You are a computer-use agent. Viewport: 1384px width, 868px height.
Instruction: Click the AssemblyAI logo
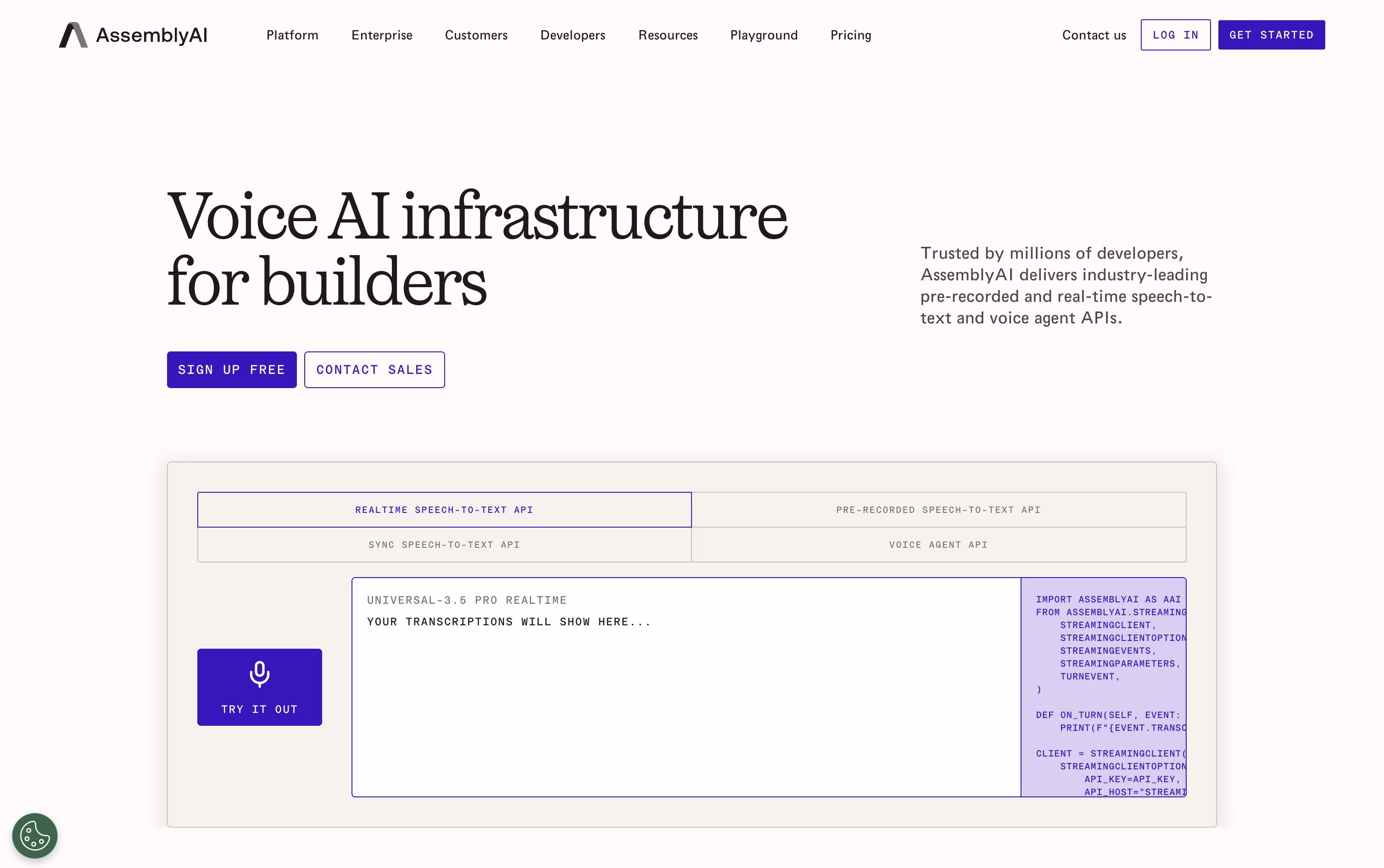tap(133, 35)
